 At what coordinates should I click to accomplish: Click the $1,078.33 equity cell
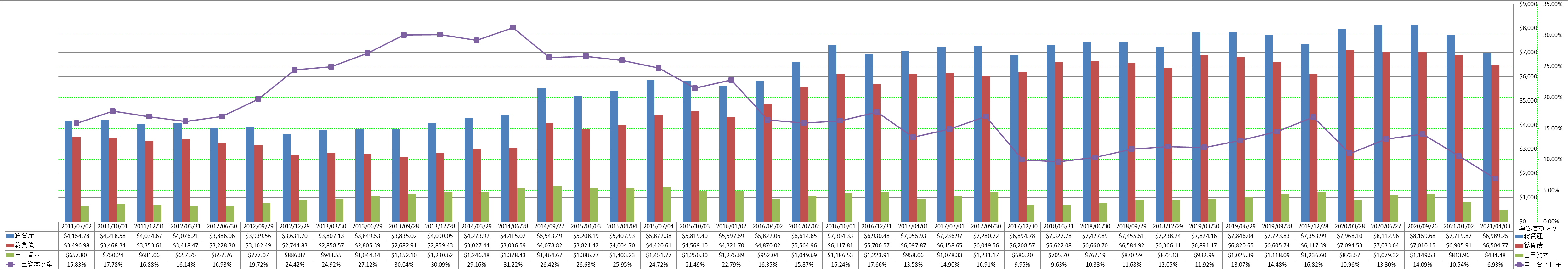[x=949, y=256]
